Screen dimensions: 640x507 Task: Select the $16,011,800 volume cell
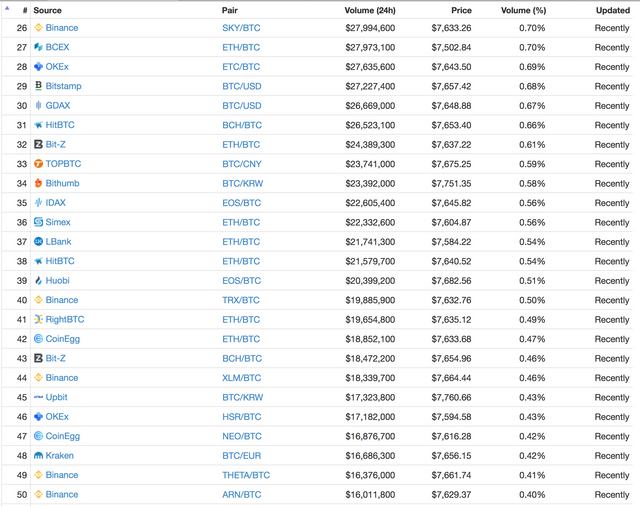tap(370, 494)
